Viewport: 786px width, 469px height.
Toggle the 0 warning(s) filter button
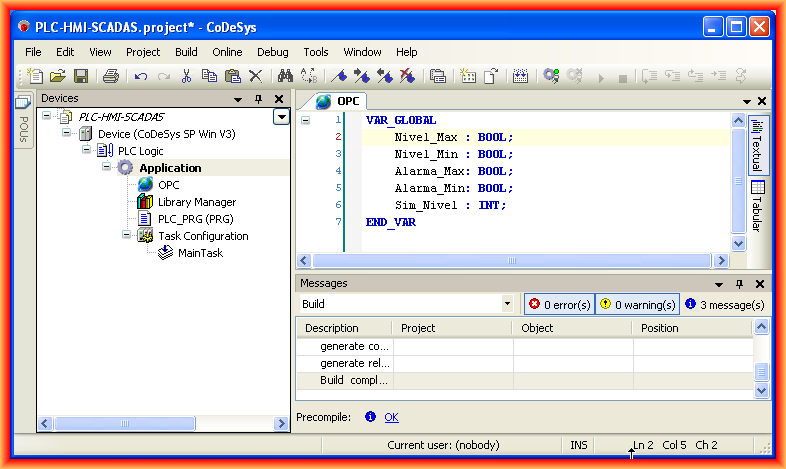(x=637, y=304)
